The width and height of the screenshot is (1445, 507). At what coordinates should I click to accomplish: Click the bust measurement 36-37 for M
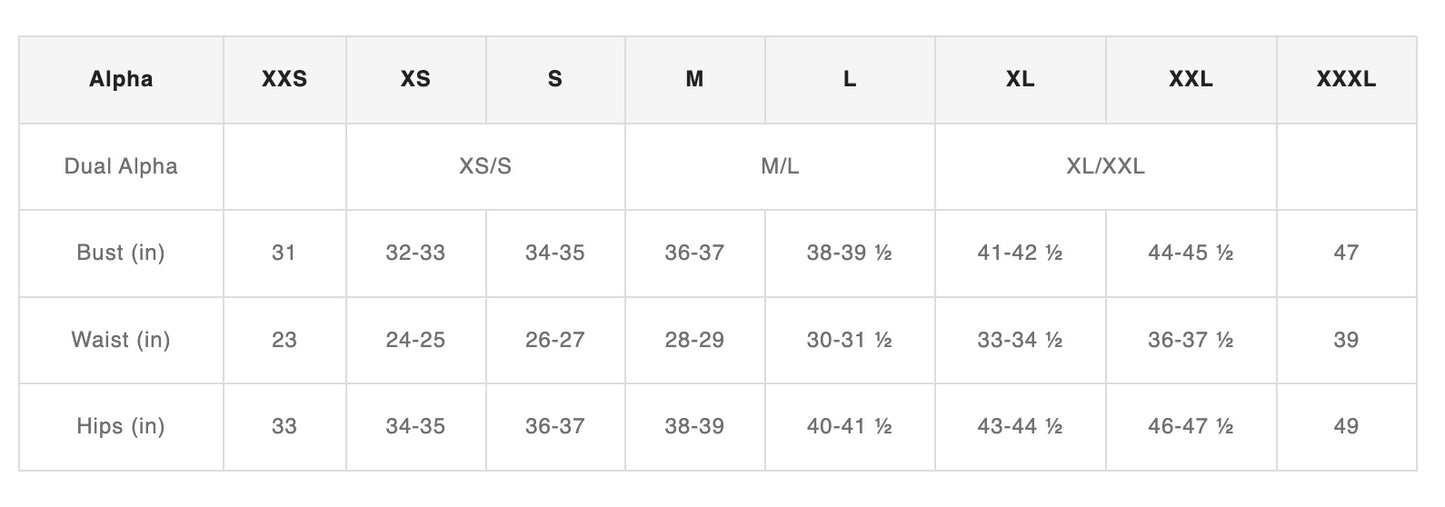pyautogui.click(x=694, y=253)
